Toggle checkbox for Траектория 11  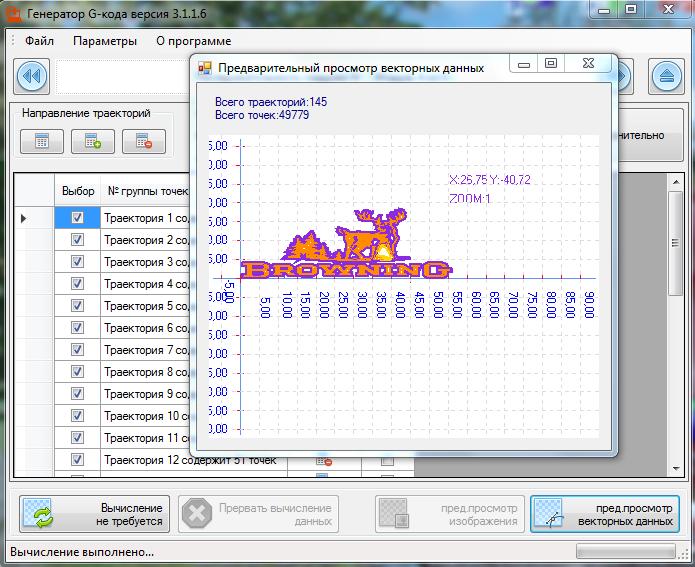pyautogui.click(x=77, y=438)
